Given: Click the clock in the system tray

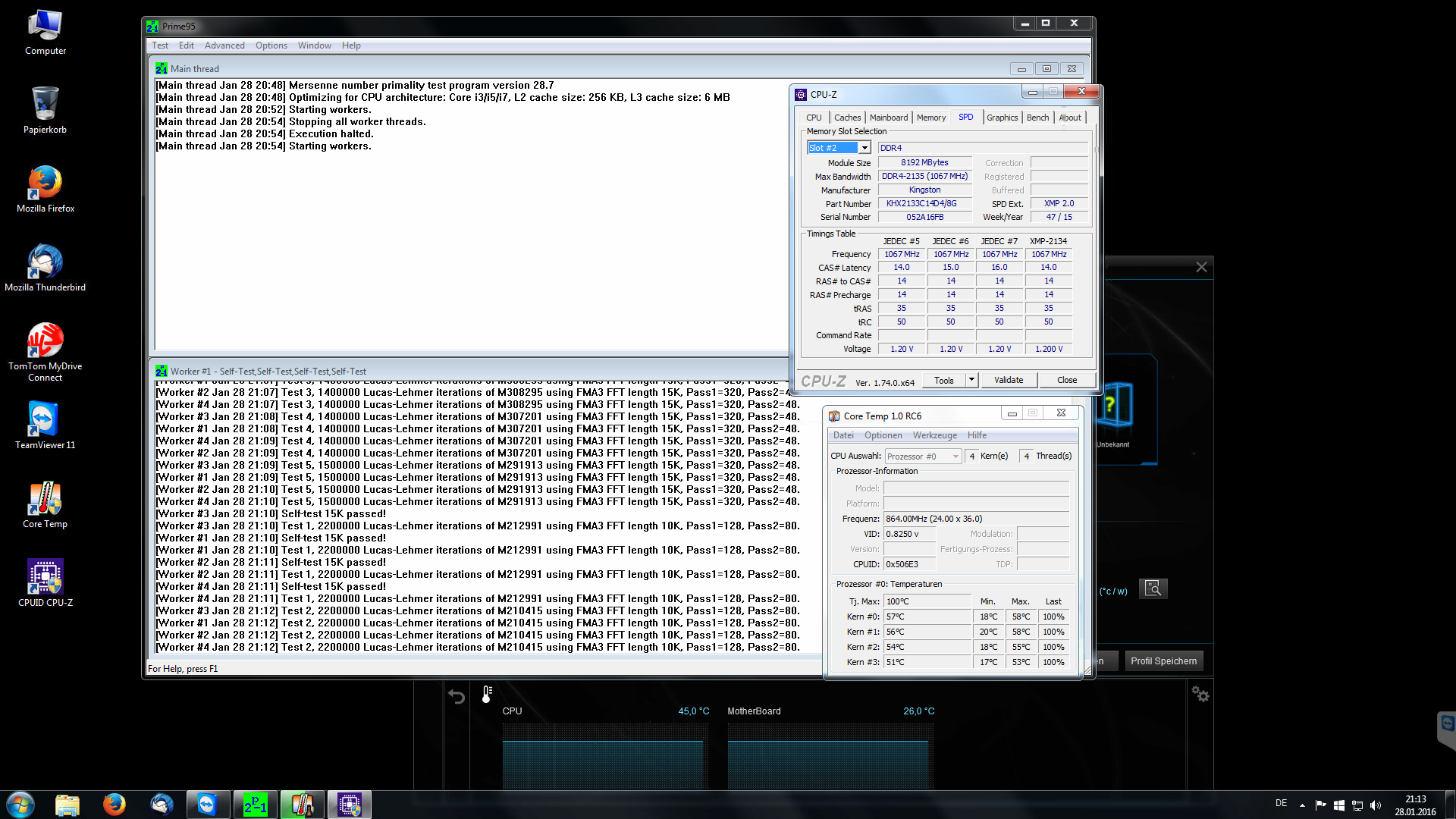Looking at the screenshot, I should (x=1415, y=805).
